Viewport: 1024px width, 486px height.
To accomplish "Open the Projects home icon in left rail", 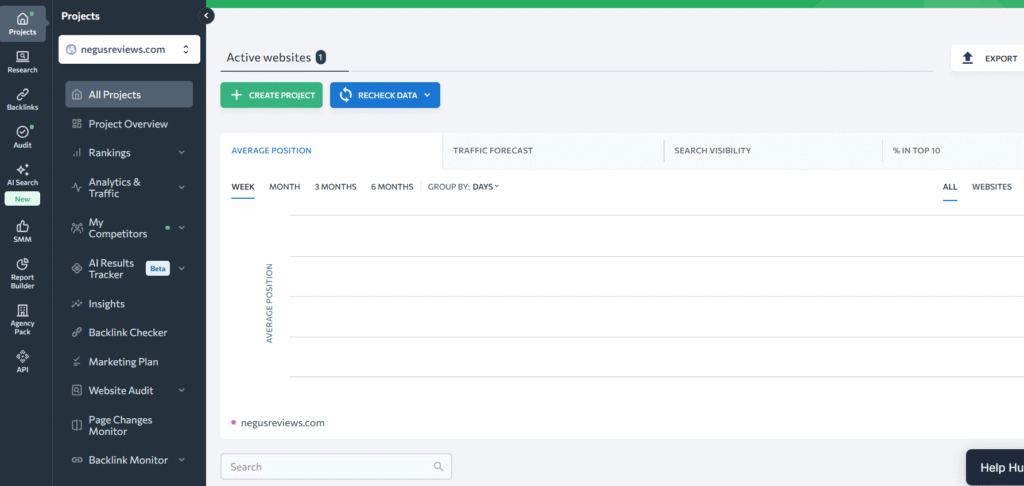I will [22, 20].
